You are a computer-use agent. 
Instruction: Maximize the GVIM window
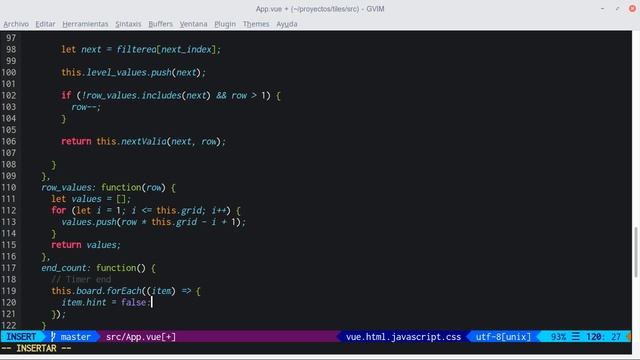pyautogui.click(x=618, y=9)
